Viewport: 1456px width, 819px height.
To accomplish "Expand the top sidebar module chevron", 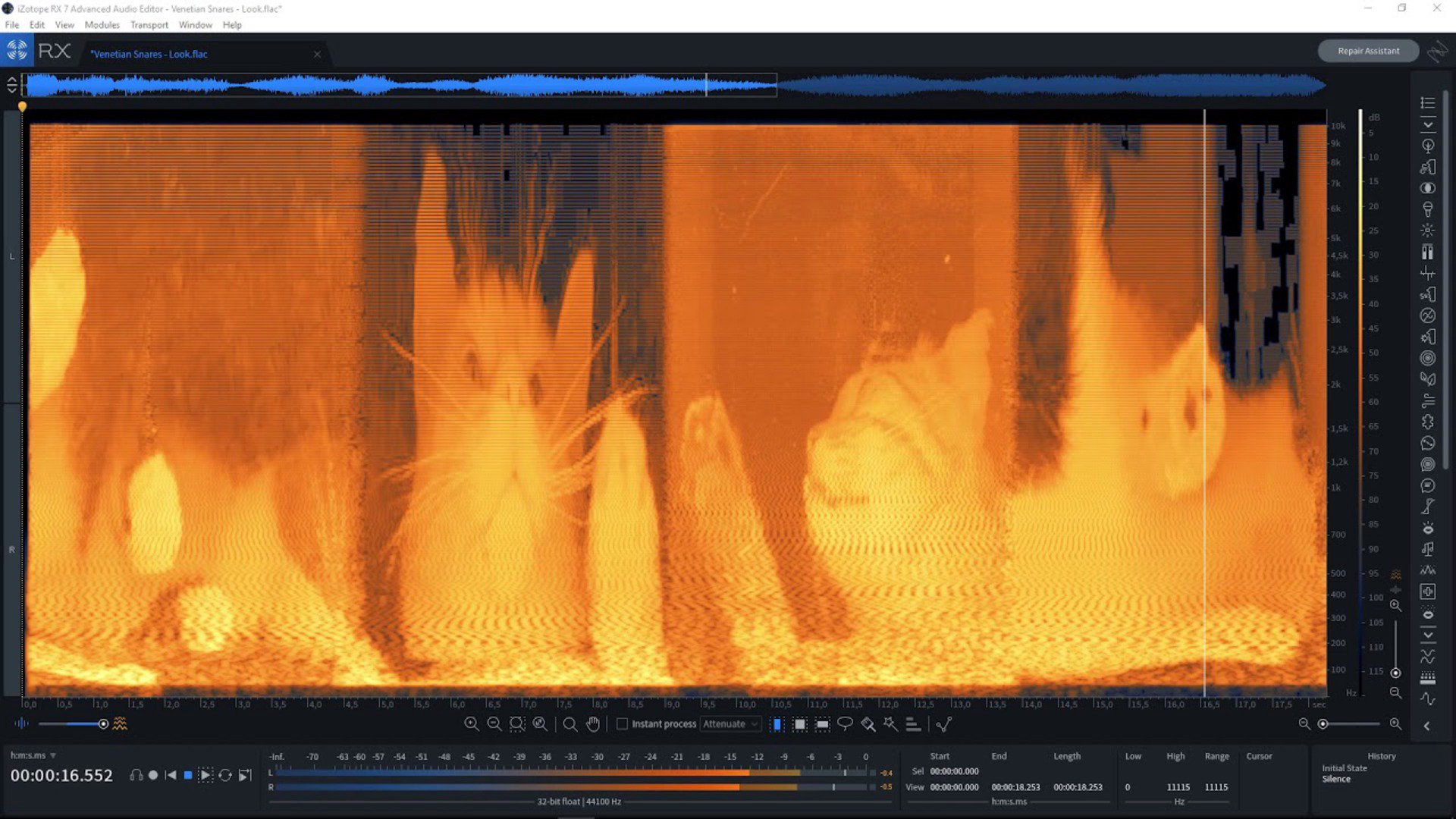I will [x=1428, y=124].
